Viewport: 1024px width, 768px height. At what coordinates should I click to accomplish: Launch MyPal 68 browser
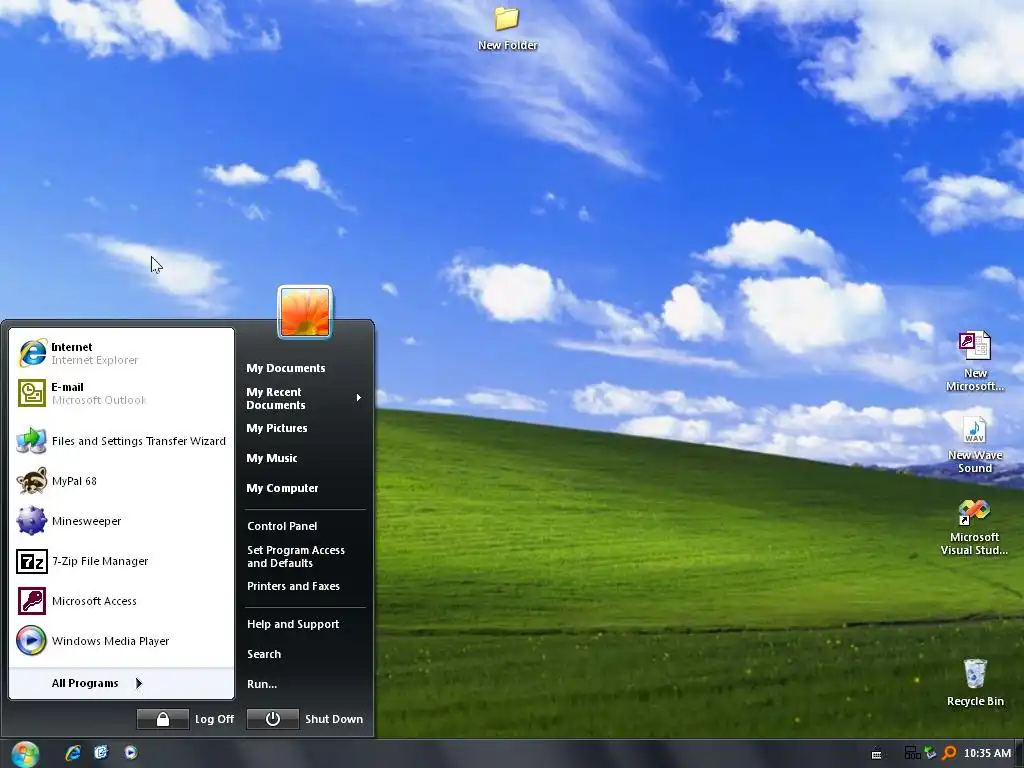(121, 481)
